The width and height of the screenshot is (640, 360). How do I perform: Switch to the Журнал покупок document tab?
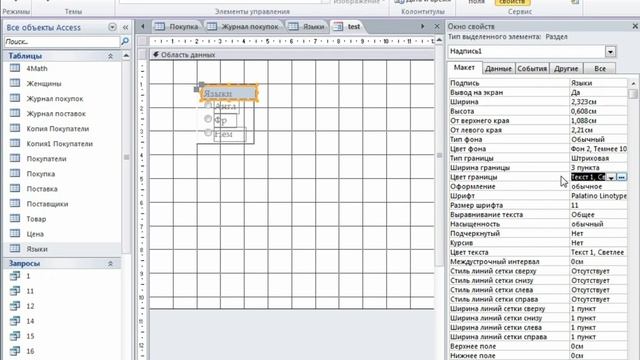(x=244, y=27)
